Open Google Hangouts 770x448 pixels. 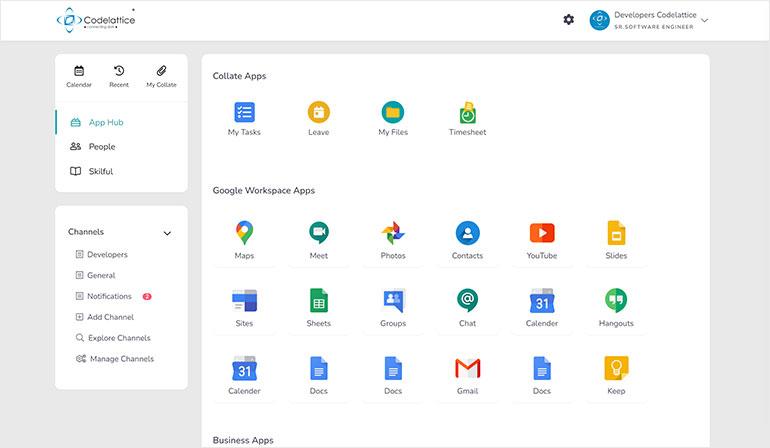coord(616,308)
